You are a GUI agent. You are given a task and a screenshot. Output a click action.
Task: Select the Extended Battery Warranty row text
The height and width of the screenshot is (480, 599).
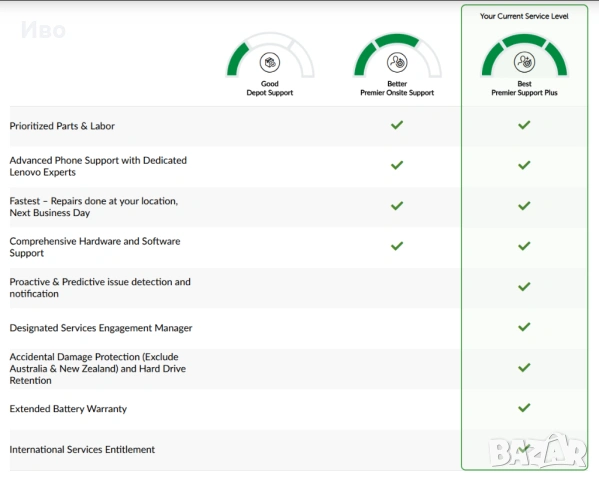(68, 409)
